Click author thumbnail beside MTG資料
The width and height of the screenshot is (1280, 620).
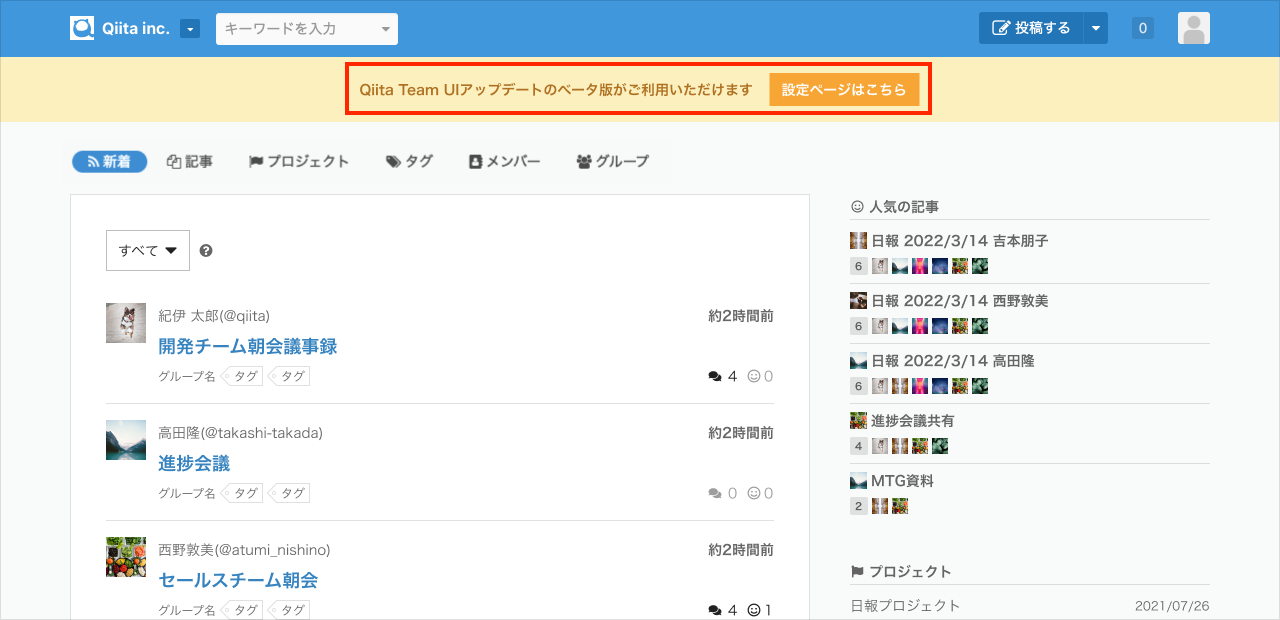[858, 481]
